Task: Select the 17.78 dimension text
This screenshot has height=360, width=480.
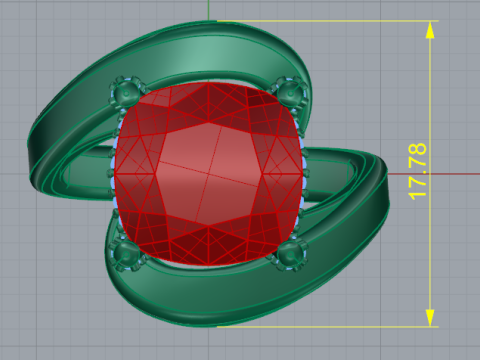Action: 417,172
